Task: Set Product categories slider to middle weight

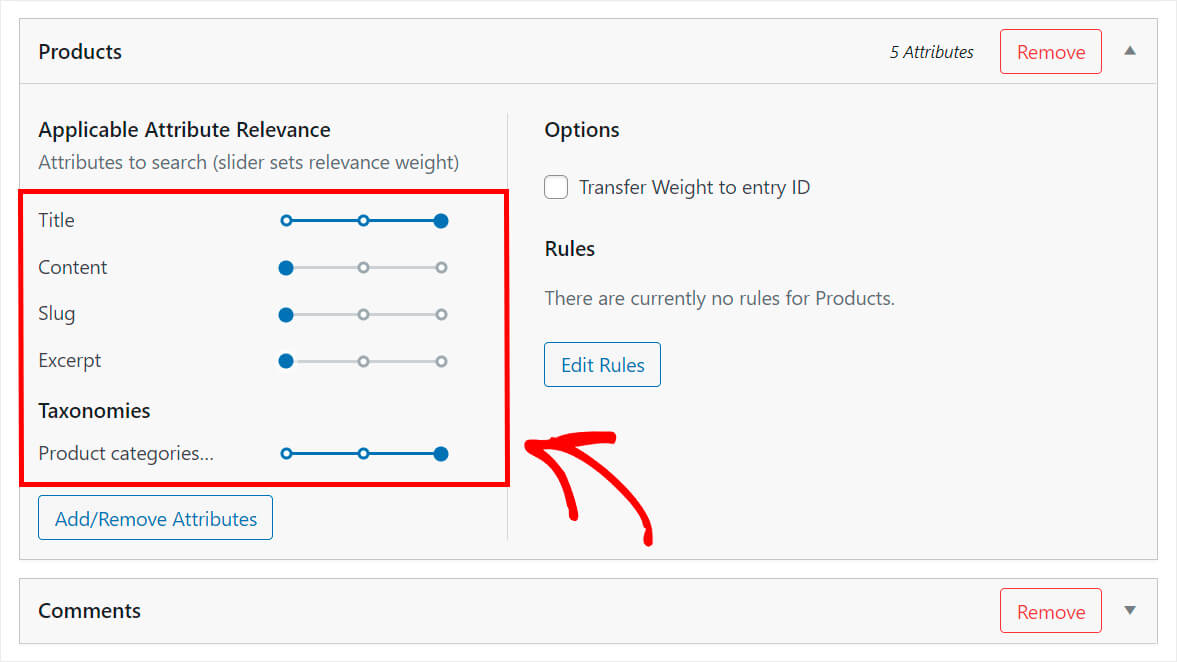Action: 363,453
